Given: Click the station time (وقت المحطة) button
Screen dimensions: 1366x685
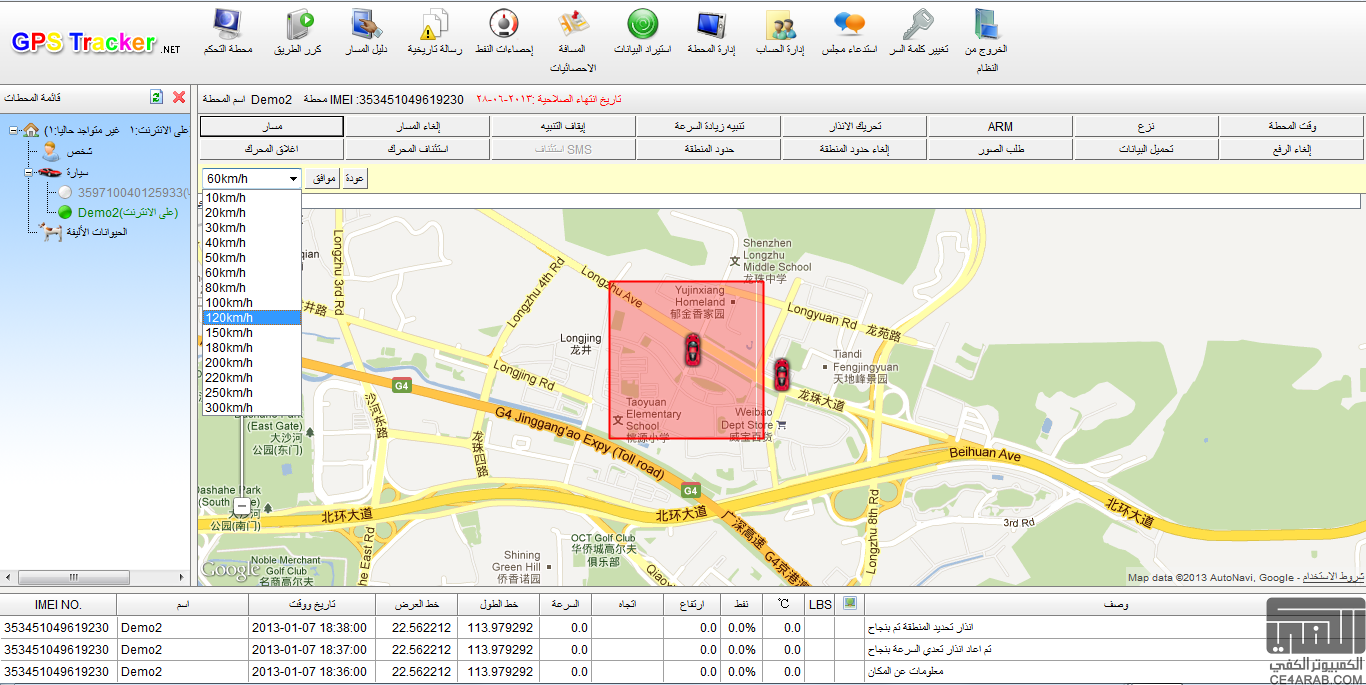Looking at the screenshot, I should [1292, 126].
